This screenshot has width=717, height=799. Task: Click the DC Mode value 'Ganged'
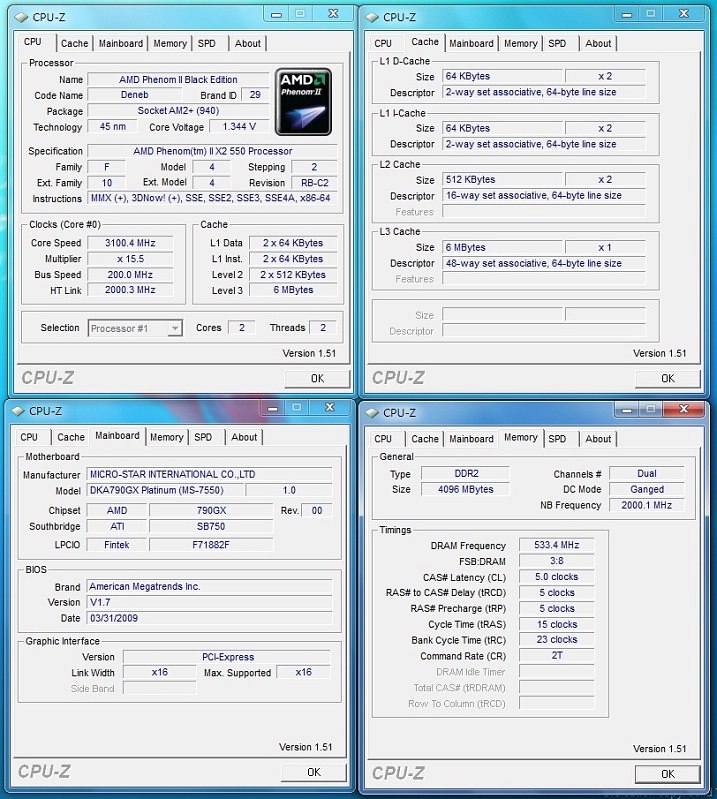647,489
